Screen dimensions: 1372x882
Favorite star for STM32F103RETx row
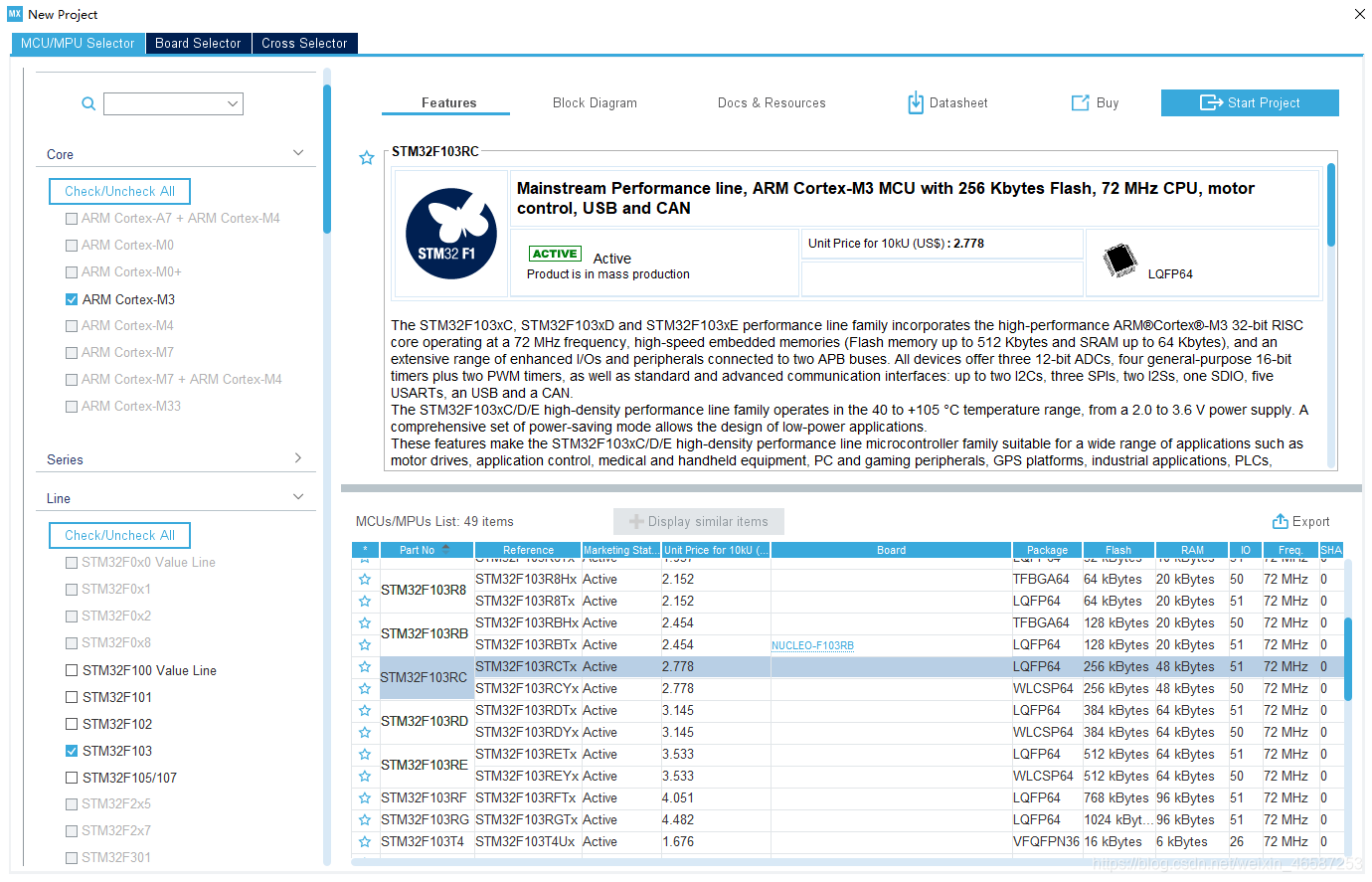click(365, 755)
